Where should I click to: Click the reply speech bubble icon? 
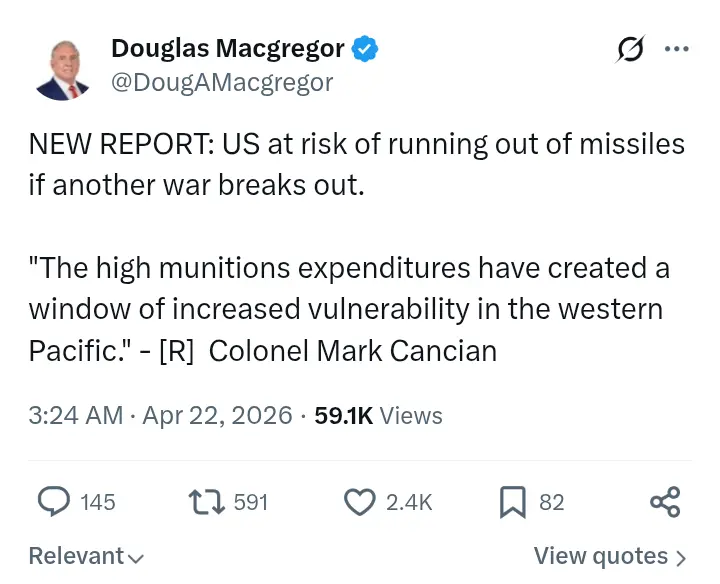pos(53,502)
